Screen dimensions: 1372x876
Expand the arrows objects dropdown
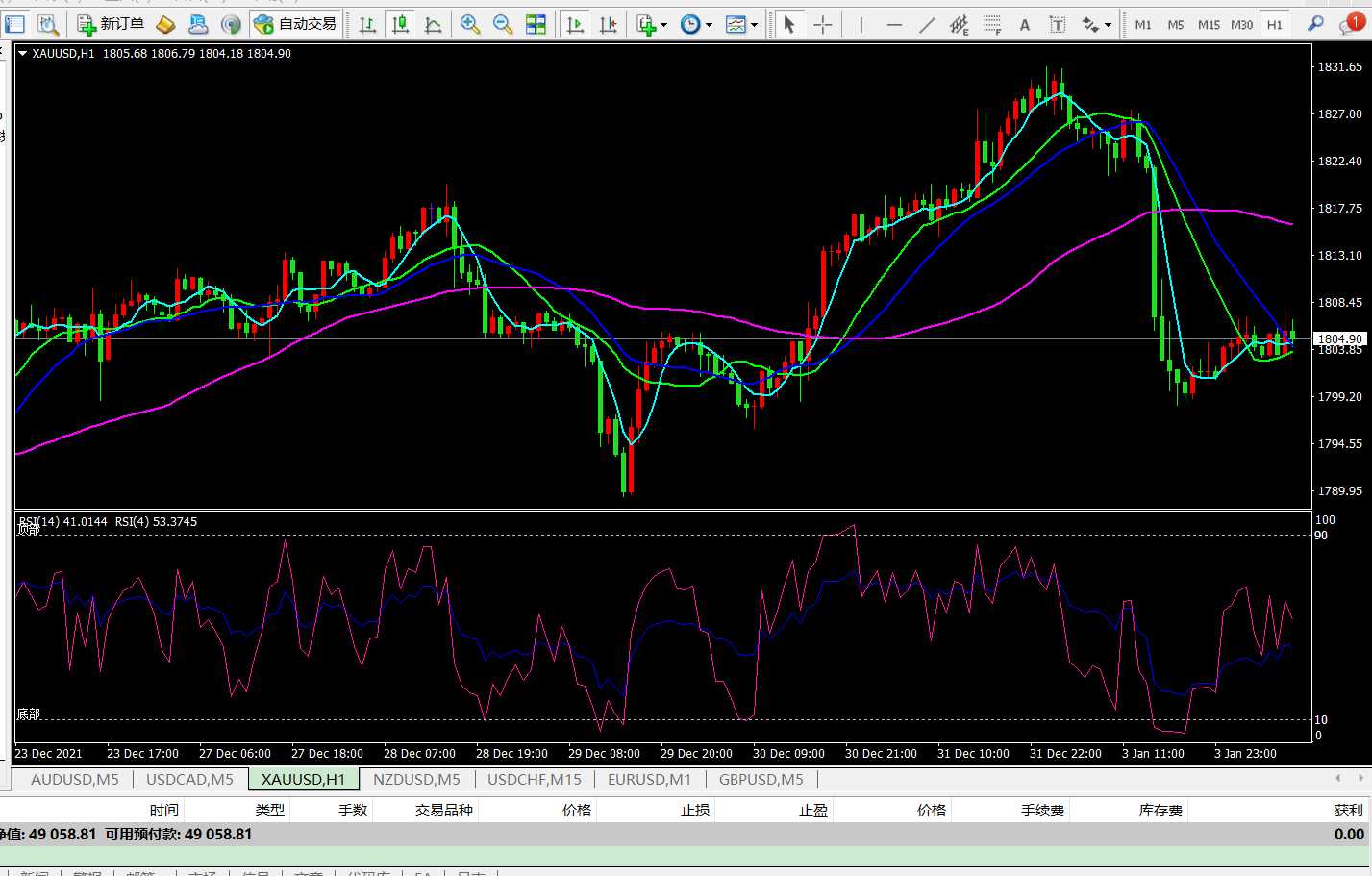click(1109, 25)
